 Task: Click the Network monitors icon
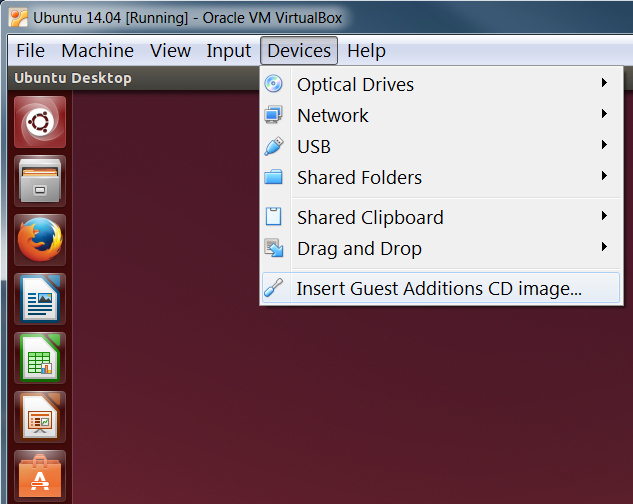(x=274, y=115)
